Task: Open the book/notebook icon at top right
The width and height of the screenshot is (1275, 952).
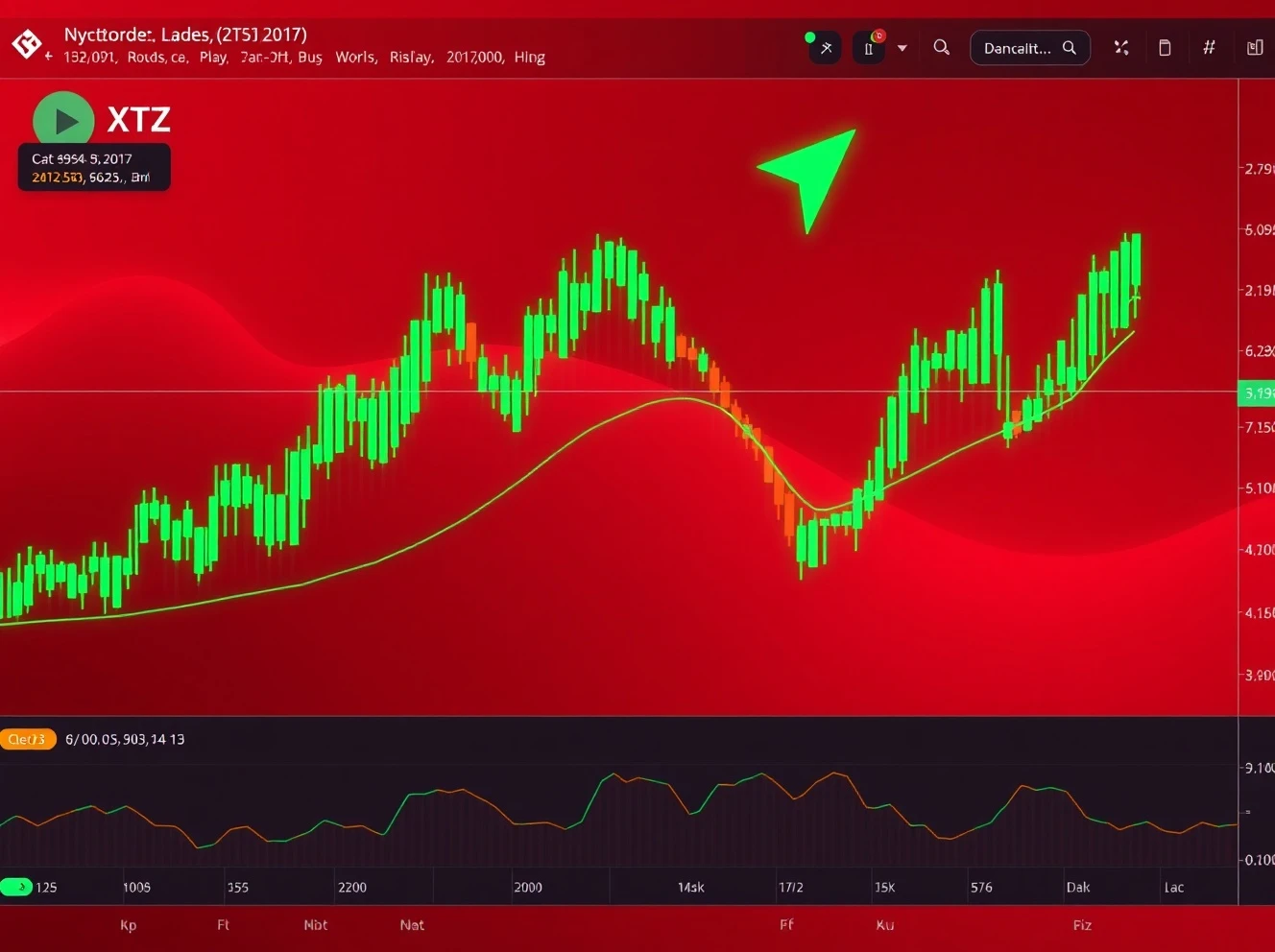Action: coord(1254,47)
